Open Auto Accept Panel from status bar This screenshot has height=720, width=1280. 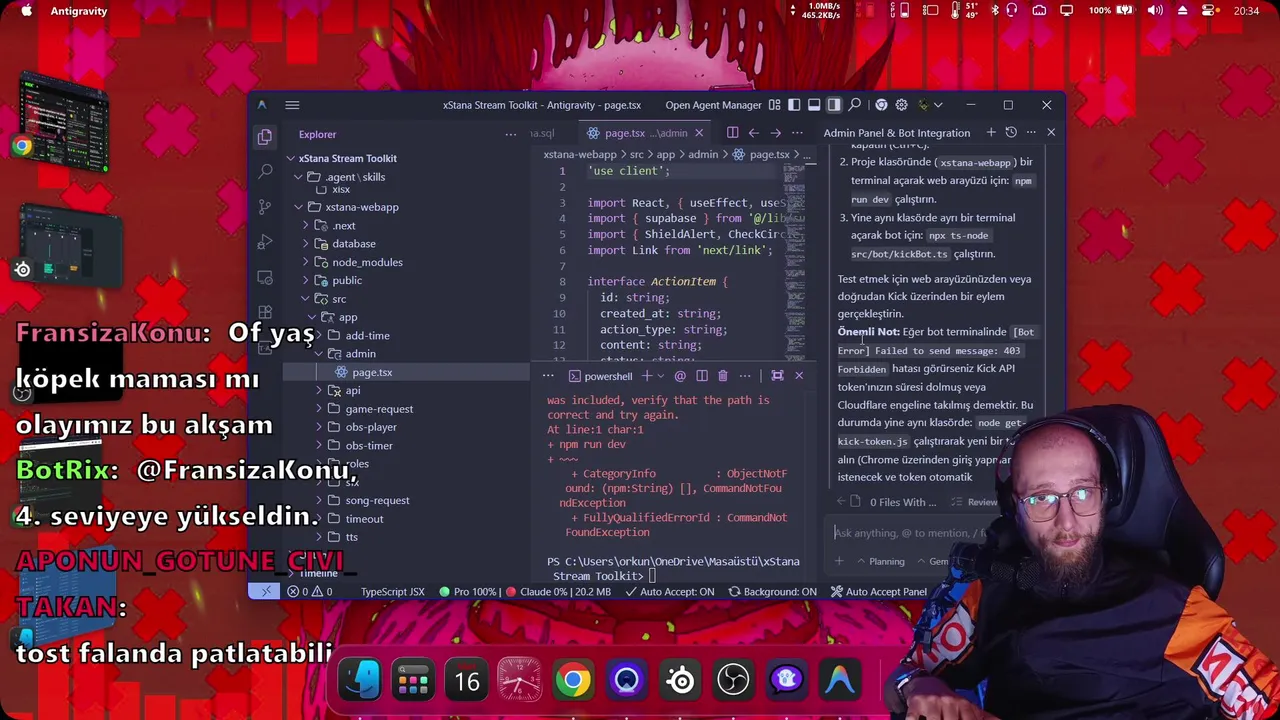878,592
